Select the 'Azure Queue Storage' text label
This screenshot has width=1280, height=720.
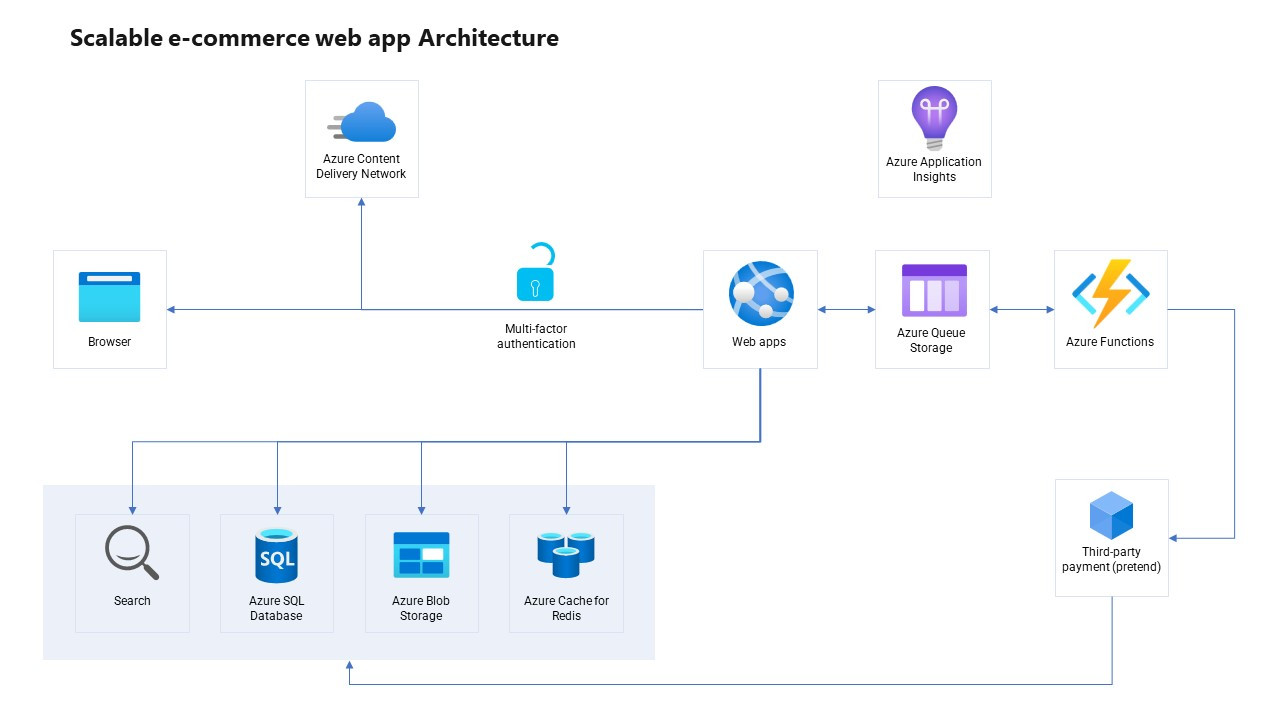tap(931, 341)
